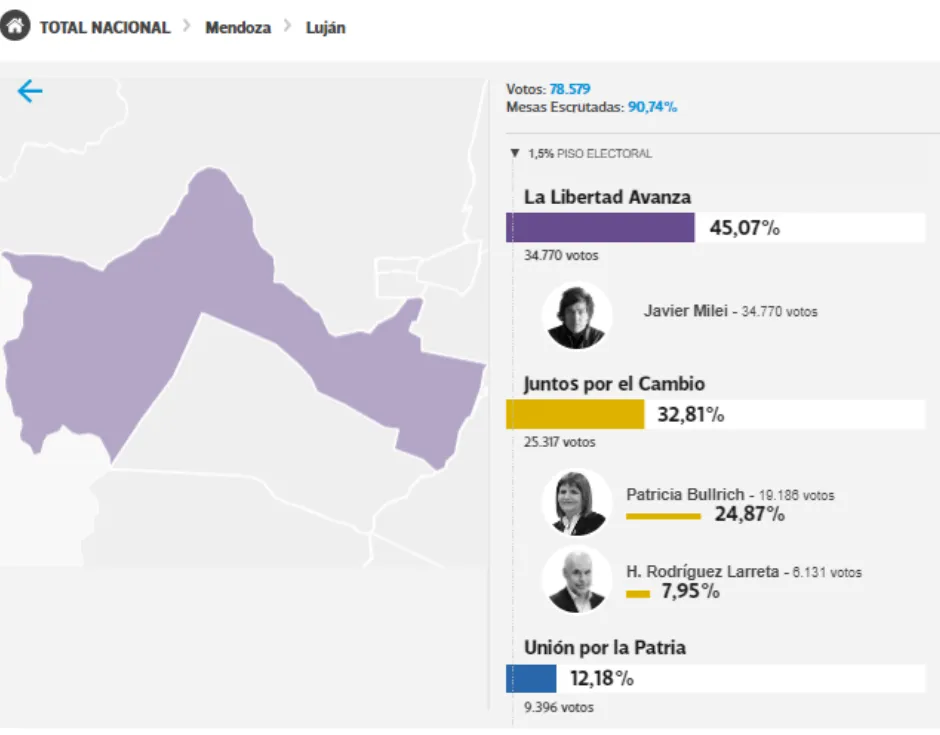Screen dimensions: 940x735
Task: Click the blue back arrow
Action: click(x=30, y=92)
